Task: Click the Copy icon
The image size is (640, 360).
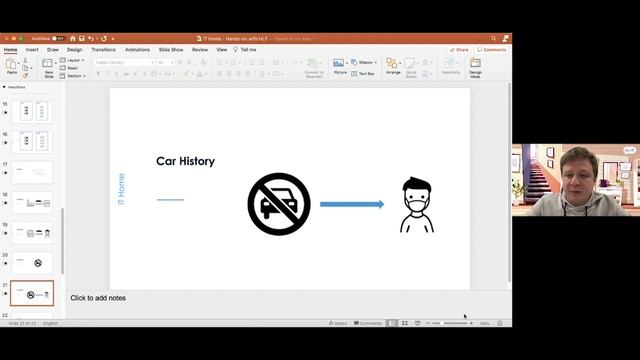Action: [x=25, y=68]
